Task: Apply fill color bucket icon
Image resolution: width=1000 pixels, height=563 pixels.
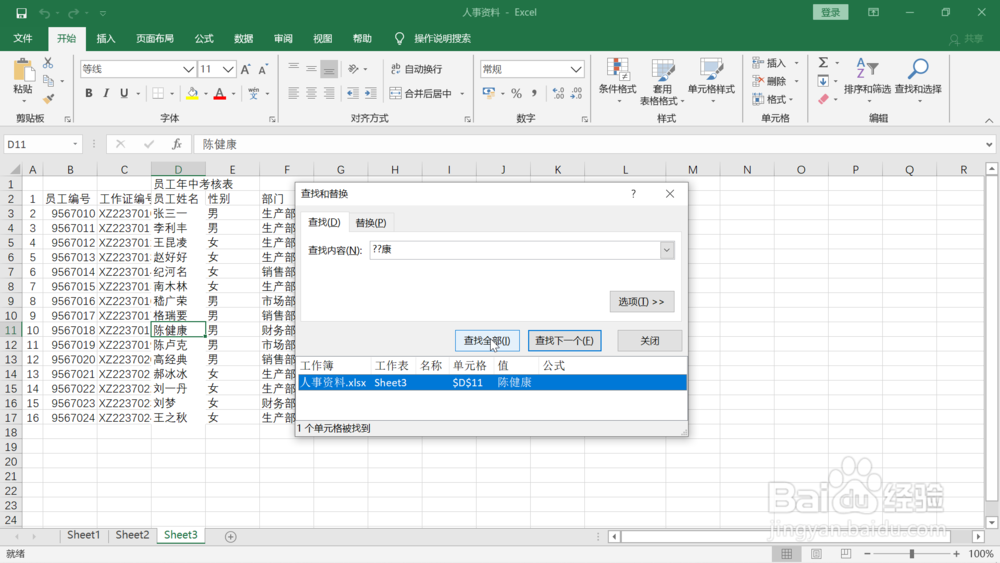Action: click(192, 94)
